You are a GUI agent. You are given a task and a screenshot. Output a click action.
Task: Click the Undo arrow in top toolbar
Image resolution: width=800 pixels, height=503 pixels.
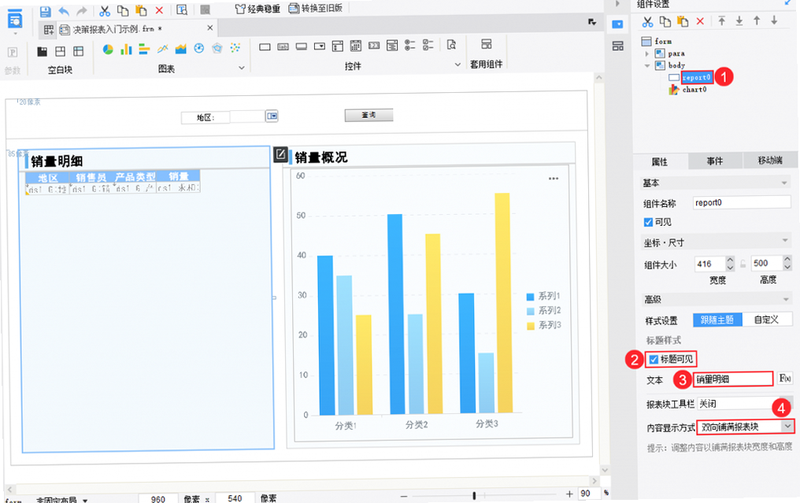point(63,11)
